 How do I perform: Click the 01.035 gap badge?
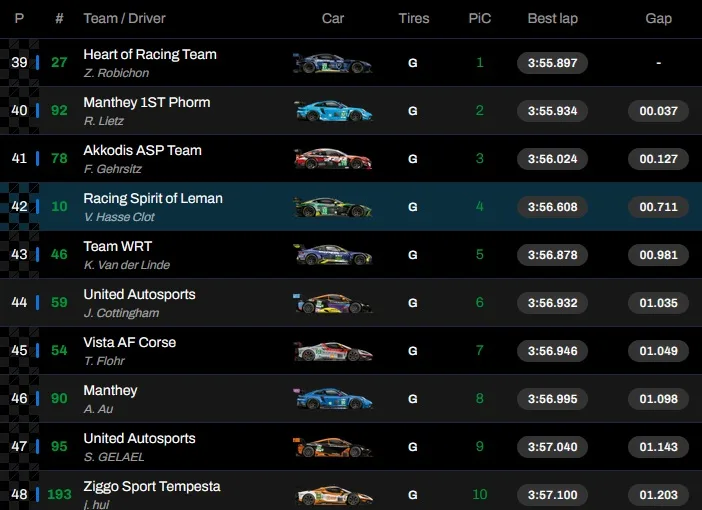point(658,303)
